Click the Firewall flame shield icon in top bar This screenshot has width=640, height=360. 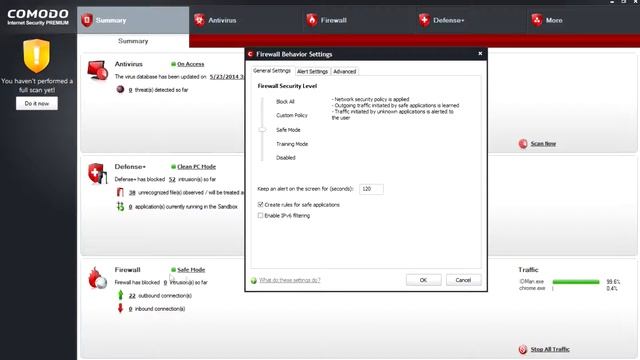click(312, 20)
